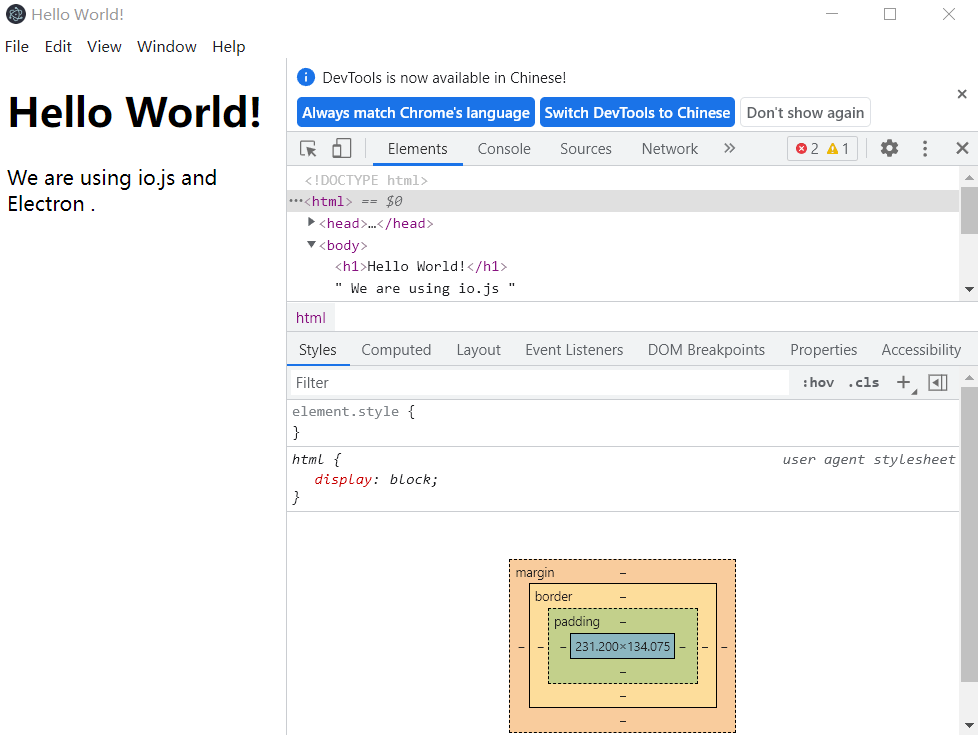Click the Electron app icon in title bar
This screenshot has width=978, height=735.
15,14
